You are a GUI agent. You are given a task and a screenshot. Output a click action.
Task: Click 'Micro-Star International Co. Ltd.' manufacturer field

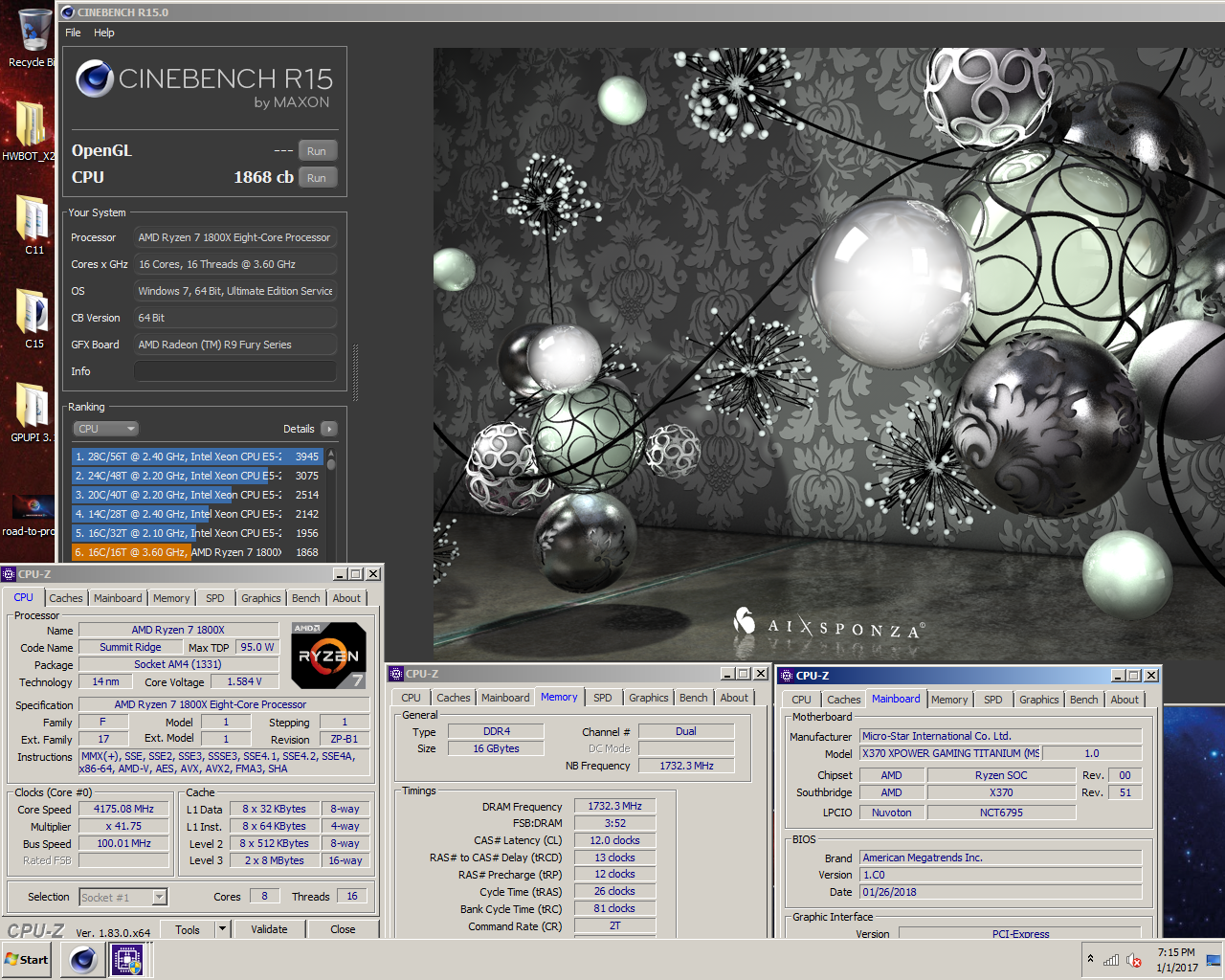(1001, 736)
